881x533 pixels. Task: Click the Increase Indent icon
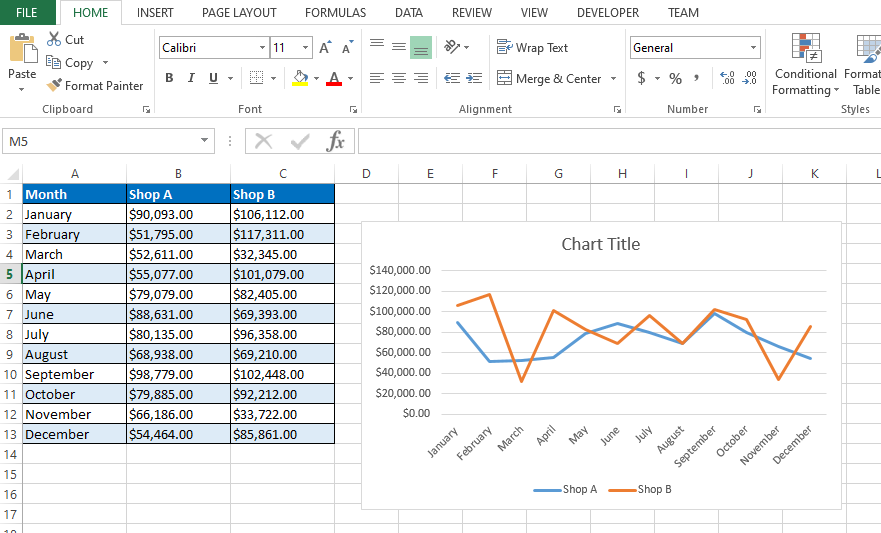475,78
